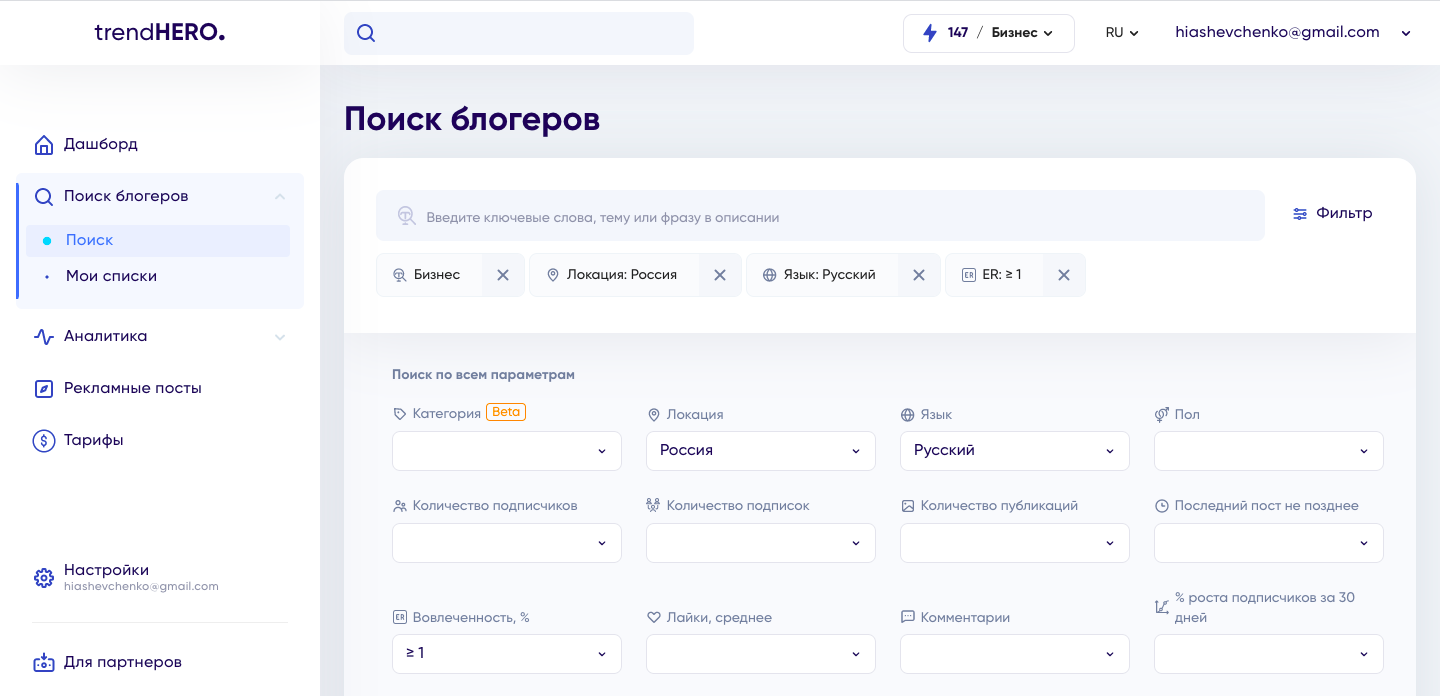Click the Для партнеров icon
The width and height of the screenshot is (1440, 696).
click(x=43, y=663)
